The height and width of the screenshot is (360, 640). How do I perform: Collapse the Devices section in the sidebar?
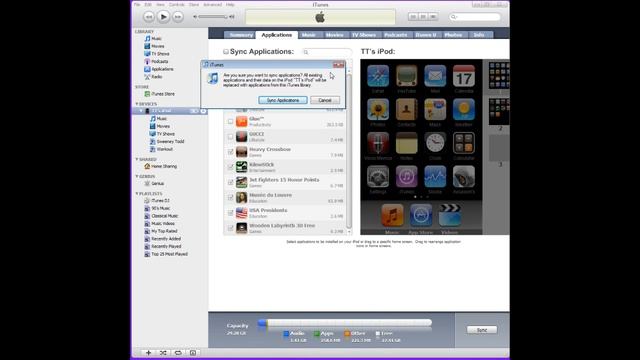[x=137, y=104]
